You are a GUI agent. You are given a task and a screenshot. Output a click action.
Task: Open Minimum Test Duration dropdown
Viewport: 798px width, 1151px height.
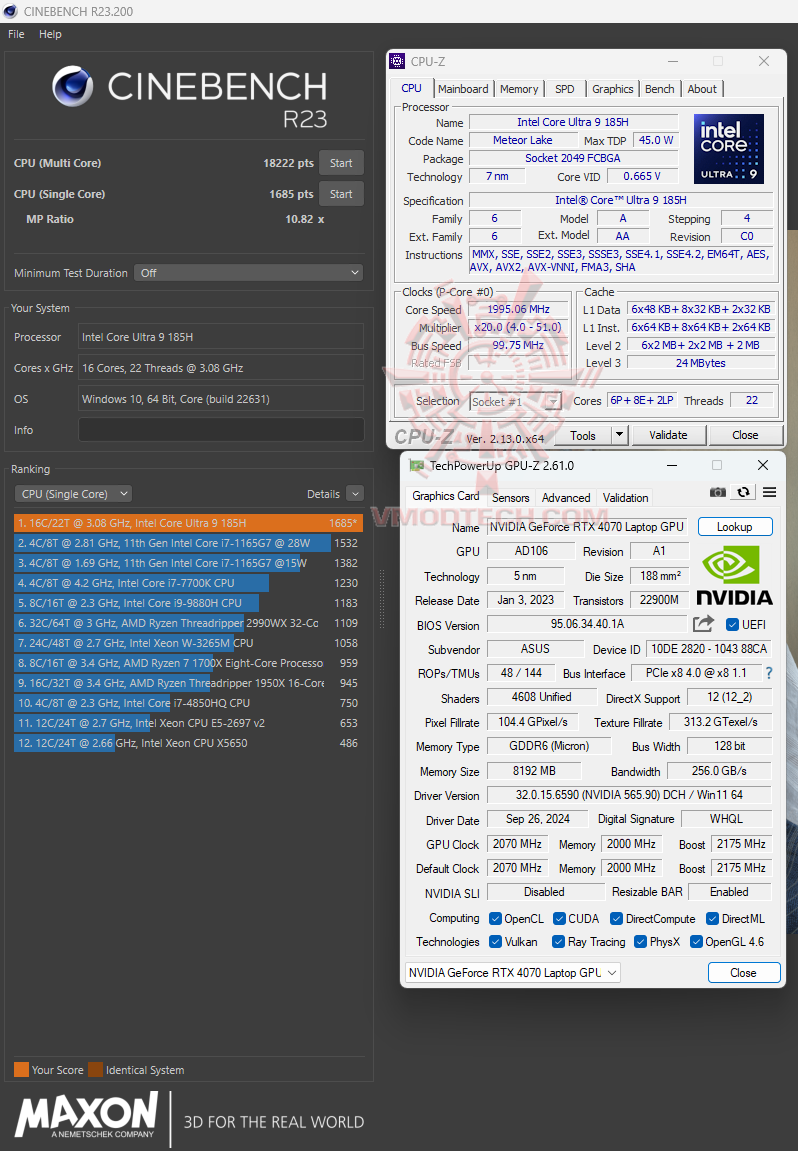248,273
